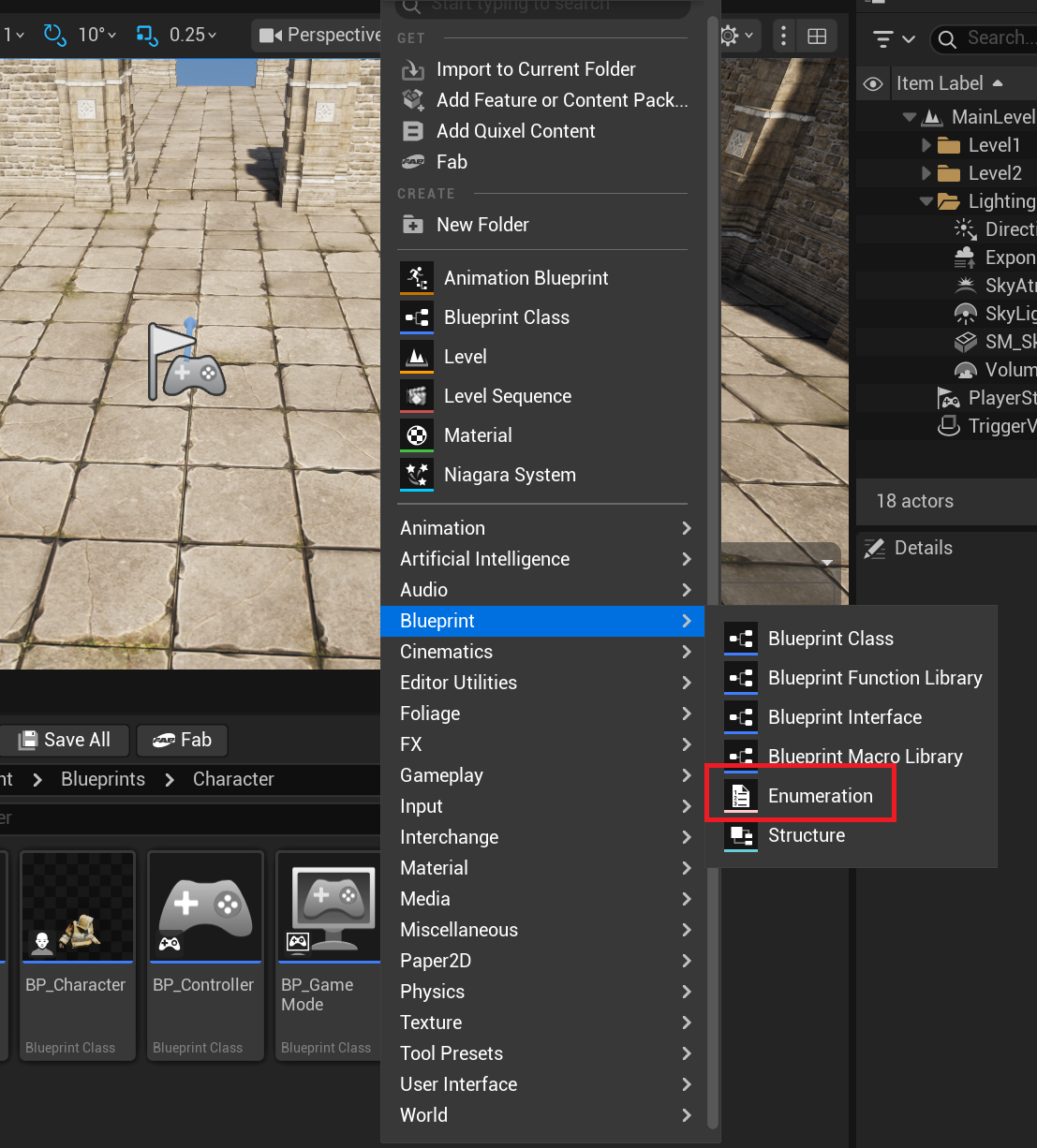Click the Material asset icon

[417, 435]
